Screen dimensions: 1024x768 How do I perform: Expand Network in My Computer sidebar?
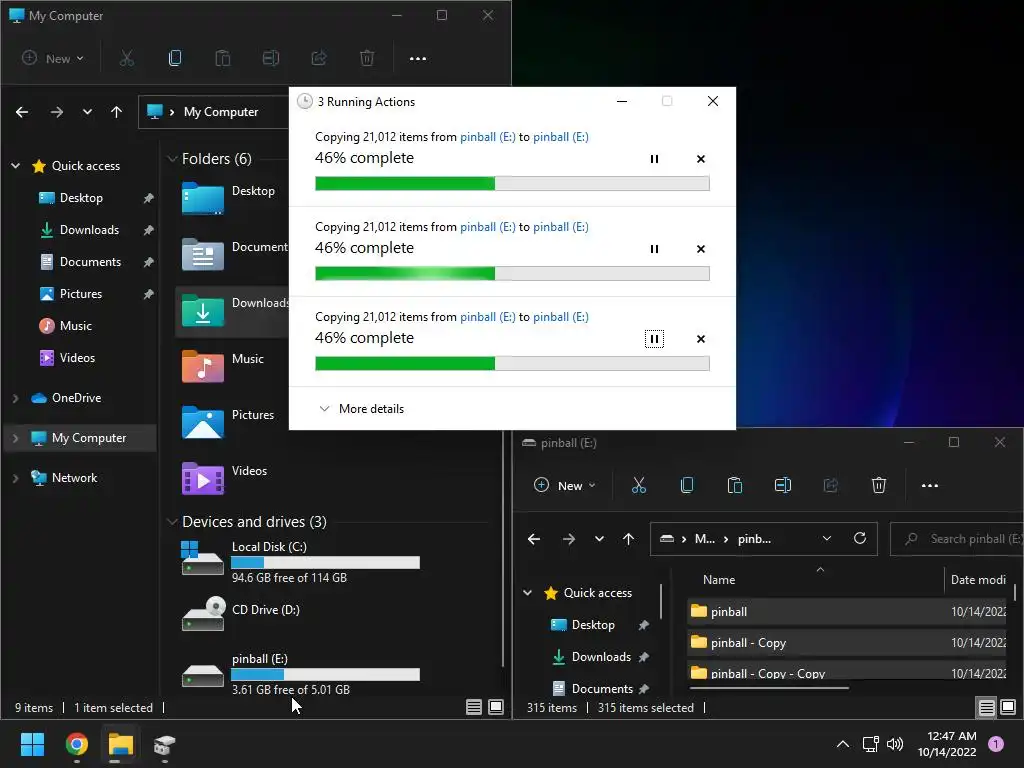coord(16,478)
